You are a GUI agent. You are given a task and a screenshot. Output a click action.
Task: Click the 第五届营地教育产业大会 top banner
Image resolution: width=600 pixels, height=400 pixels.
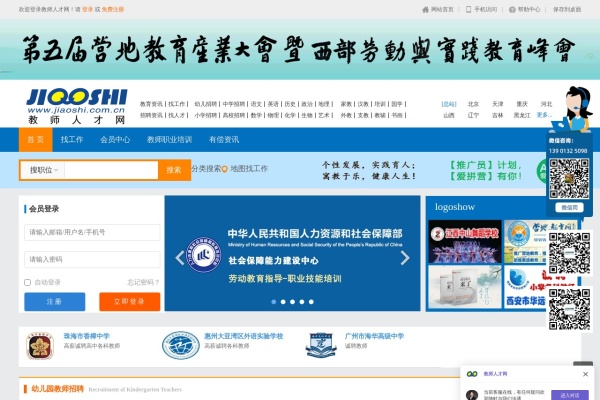pyautogui.click(x=300, y=49)
